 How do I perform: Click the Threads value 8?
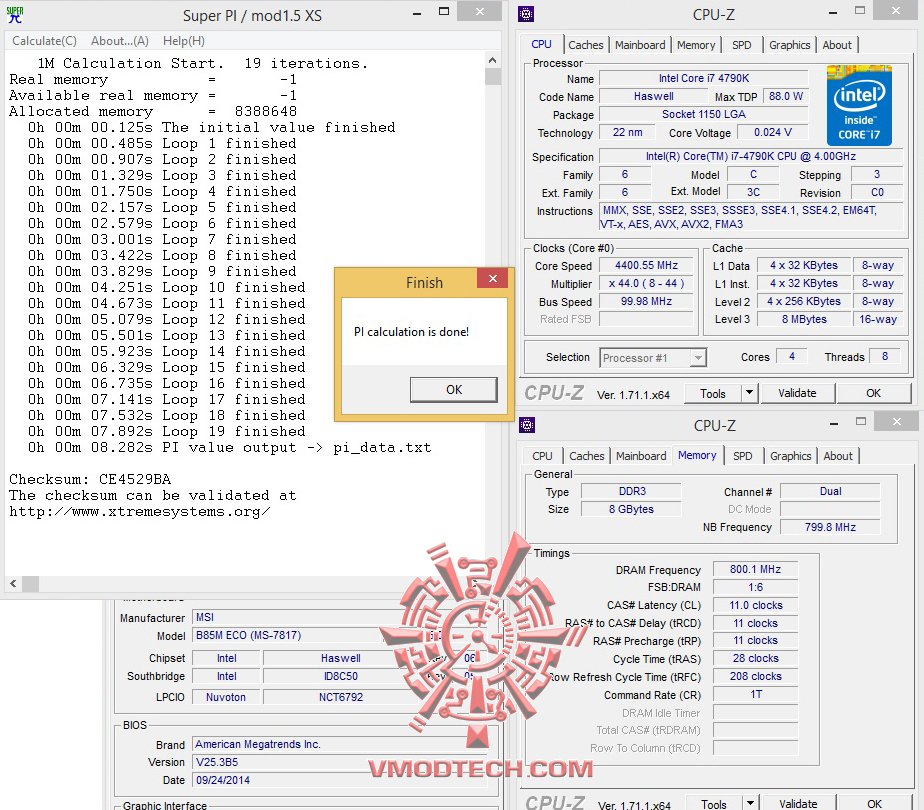(x=885, y=356)
